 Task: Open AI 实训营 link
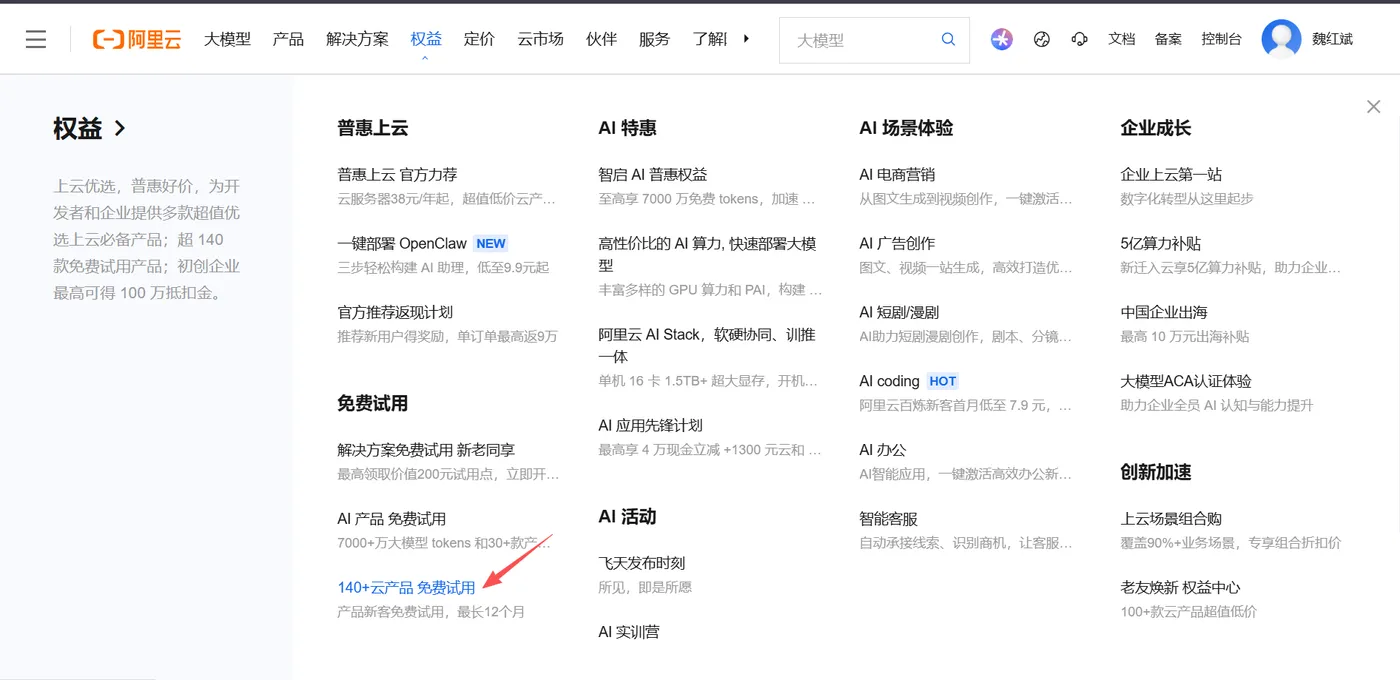pyautogui.click(x=628, y=632)
